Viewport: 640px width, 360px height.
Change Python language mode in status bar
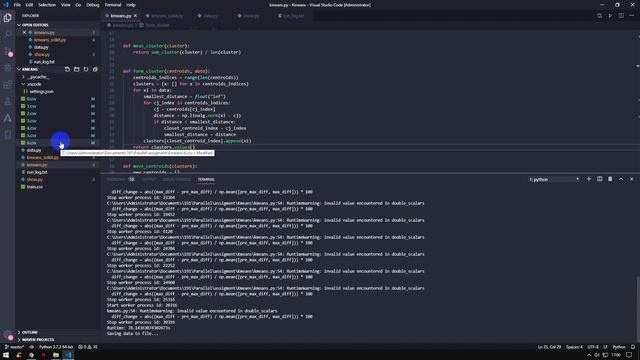point(619,347)
